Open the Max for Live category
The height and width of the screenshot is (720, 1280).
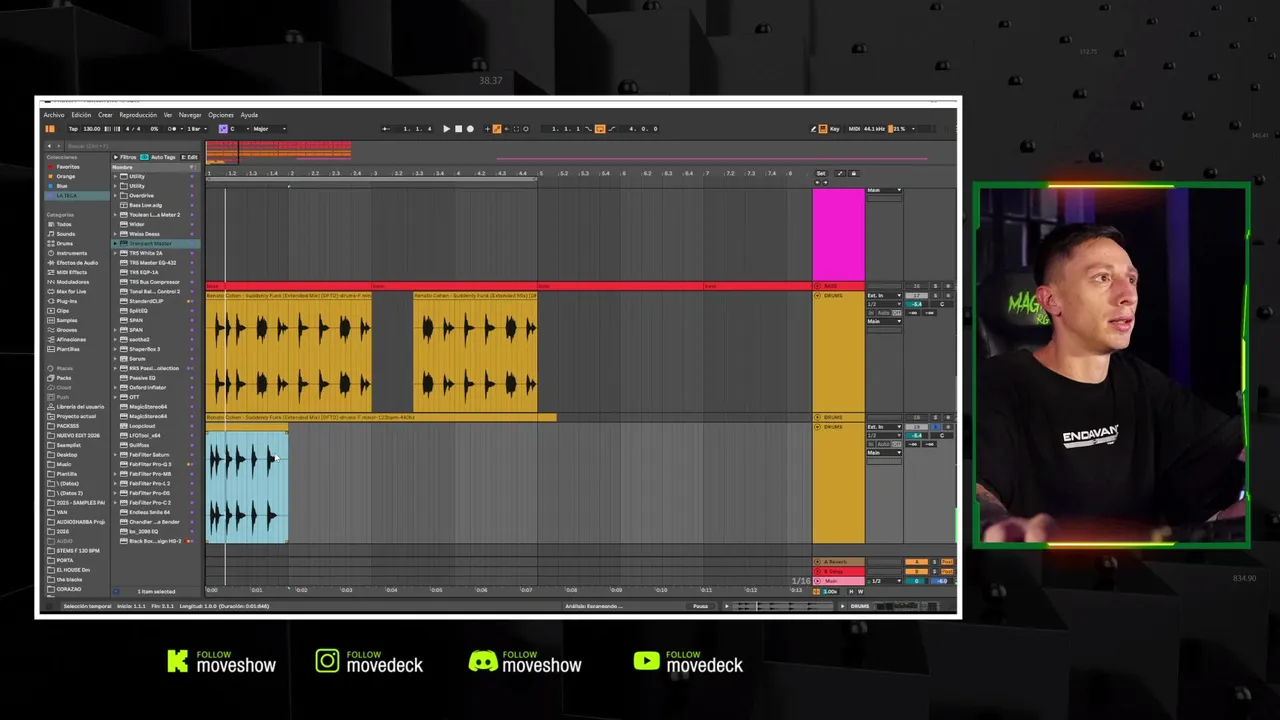coord(70,291)
